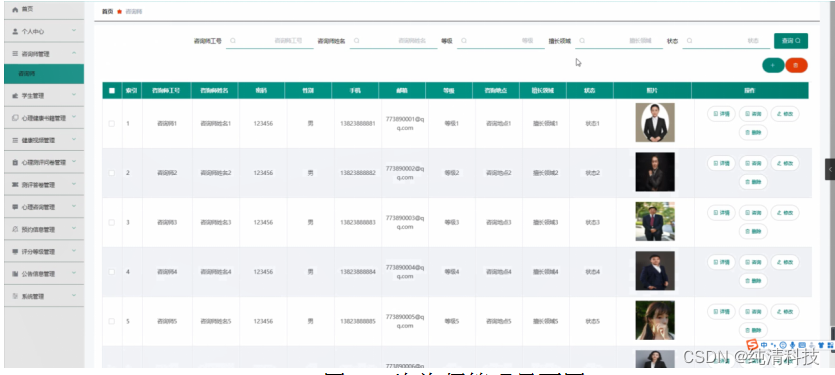
Task: Click the search icon in 擅长领域 field
Action: (582, 40)
